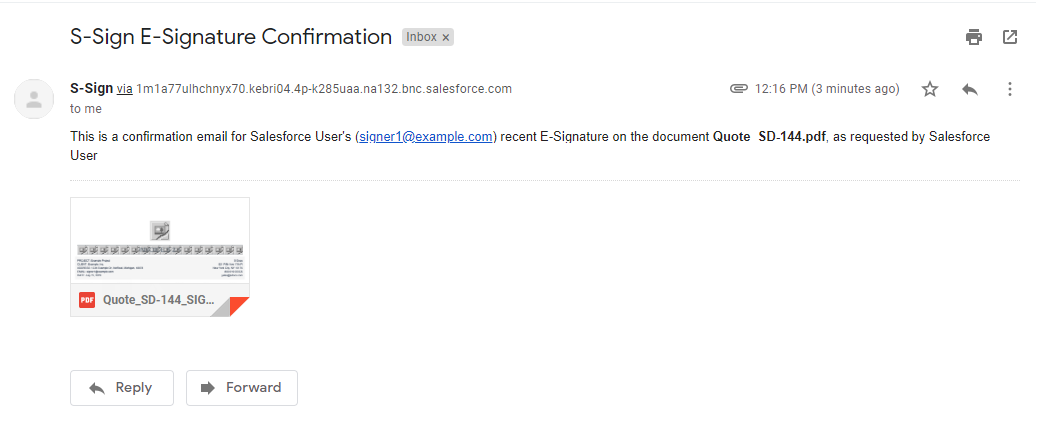
Task: Click the reply arrow icon near the star
Action: (x=970, y=89)
